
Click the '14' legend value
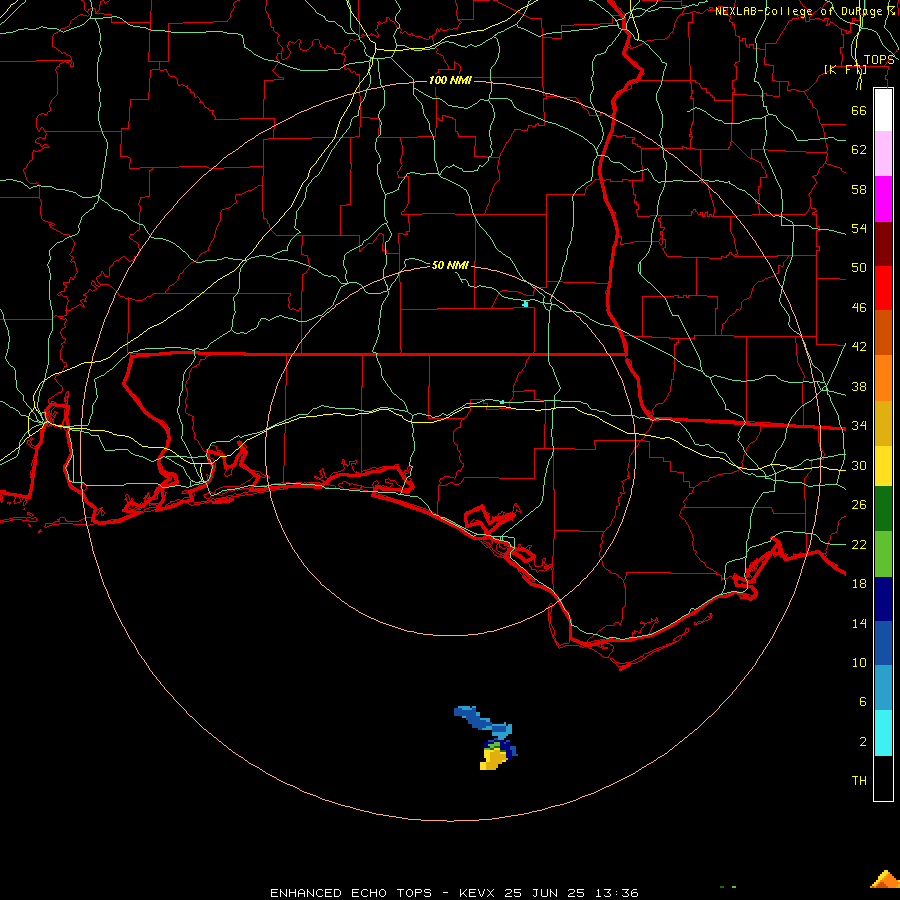click(x=859, y=623)
